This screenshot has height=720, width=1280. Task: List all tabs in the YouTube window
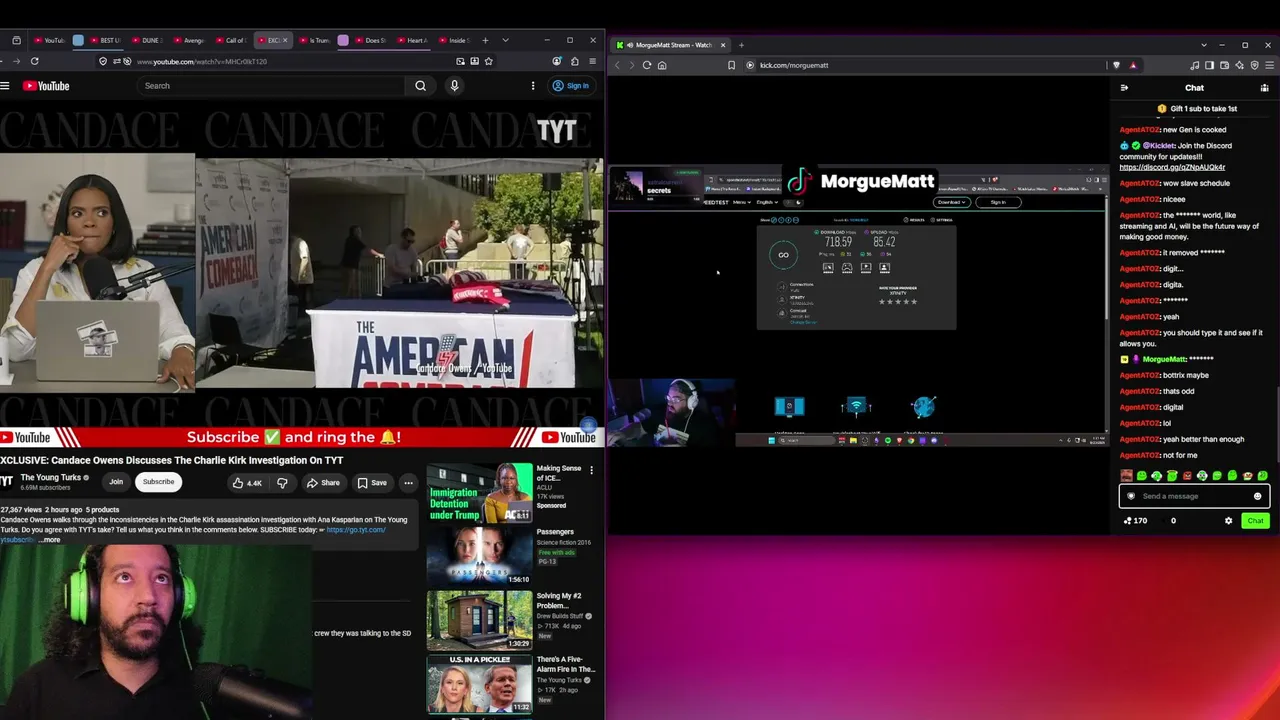(x=505, y=40)
